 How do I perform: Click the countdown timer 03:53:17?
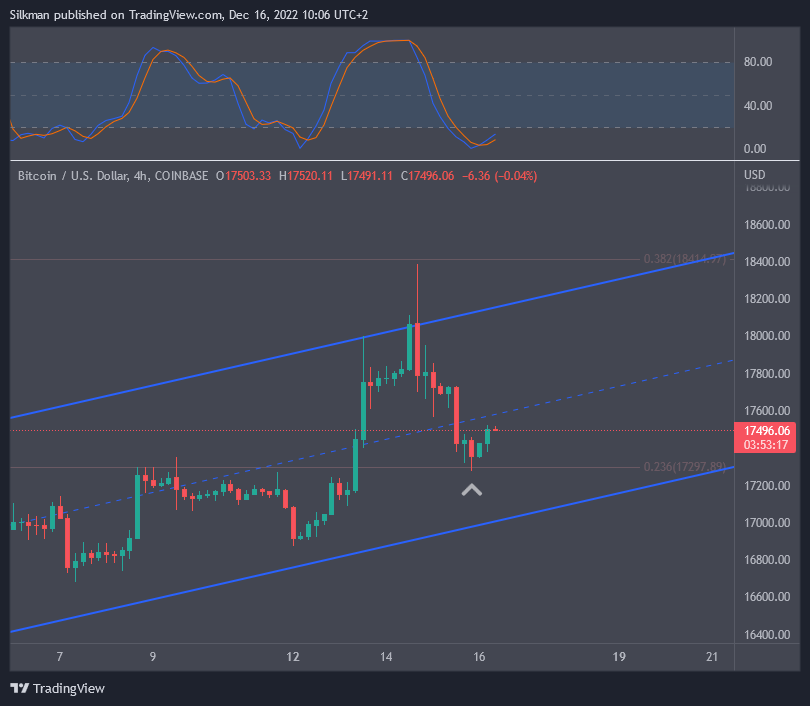point(766,445)
